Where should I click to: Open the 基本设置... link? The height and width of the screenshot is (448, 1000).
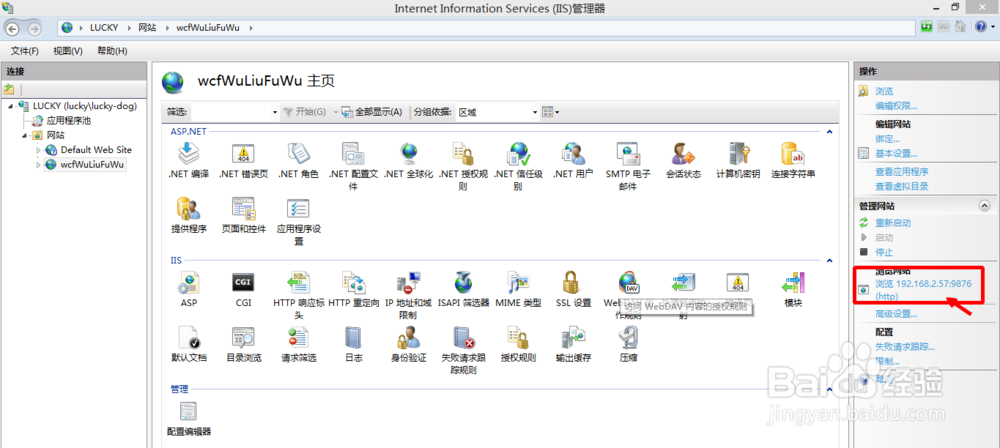(x=896, y=154)
